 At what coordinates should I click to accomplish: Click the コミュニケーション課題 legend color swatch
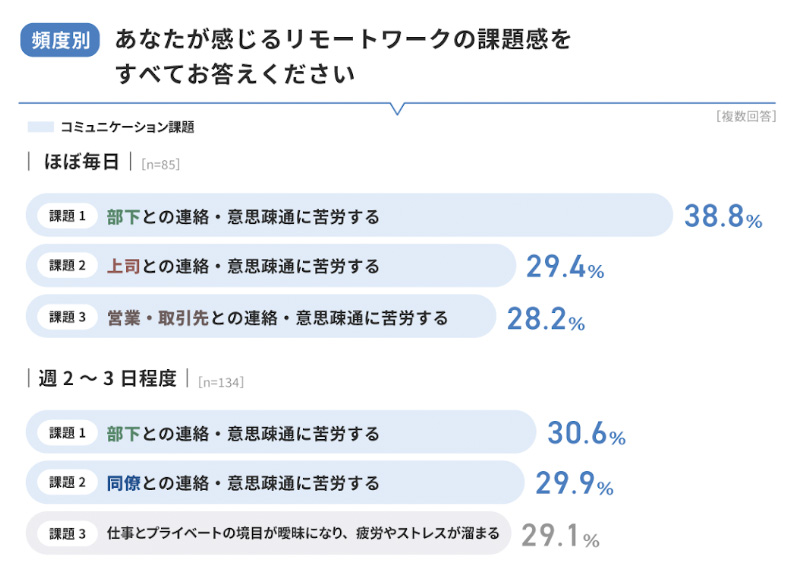point(40,127)
